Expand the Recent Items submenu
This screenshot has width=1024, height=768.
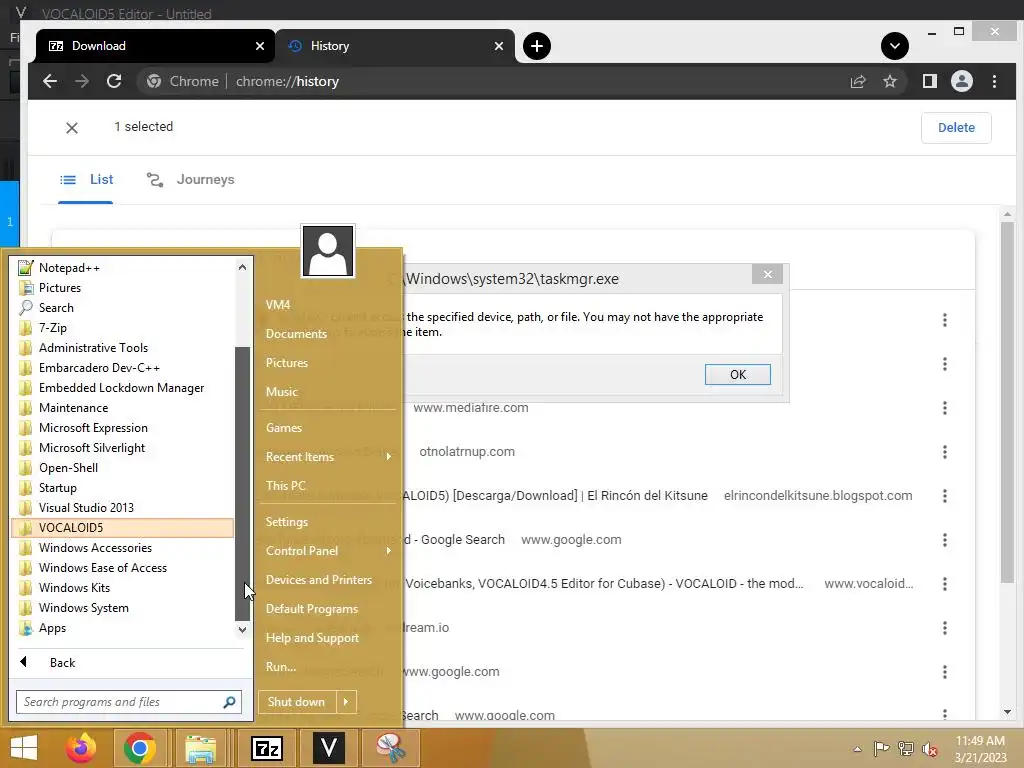click(327, 456)
